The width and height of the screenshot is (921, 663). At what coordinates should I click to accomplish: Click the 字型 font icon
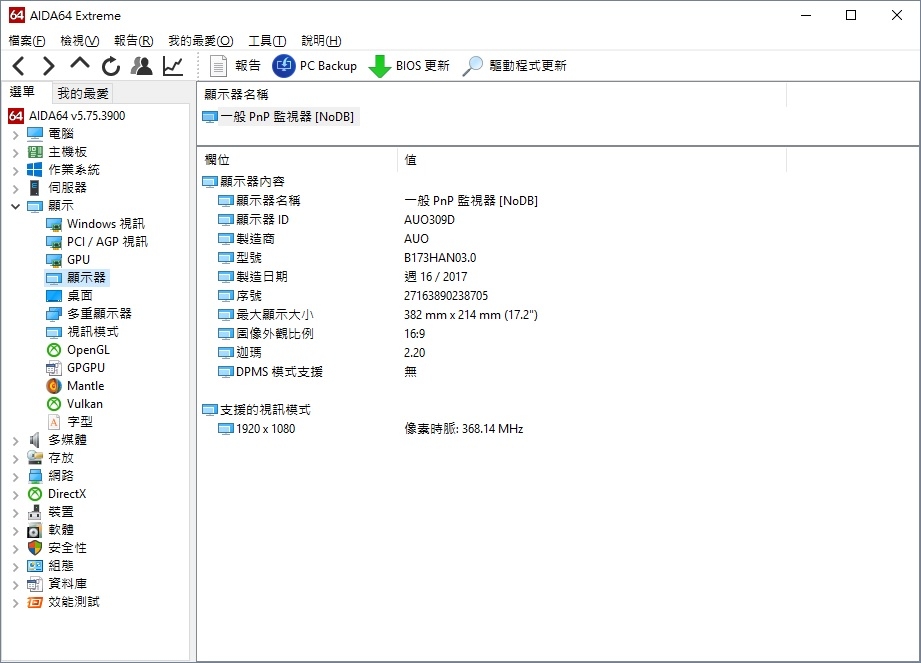click(53, 422)
